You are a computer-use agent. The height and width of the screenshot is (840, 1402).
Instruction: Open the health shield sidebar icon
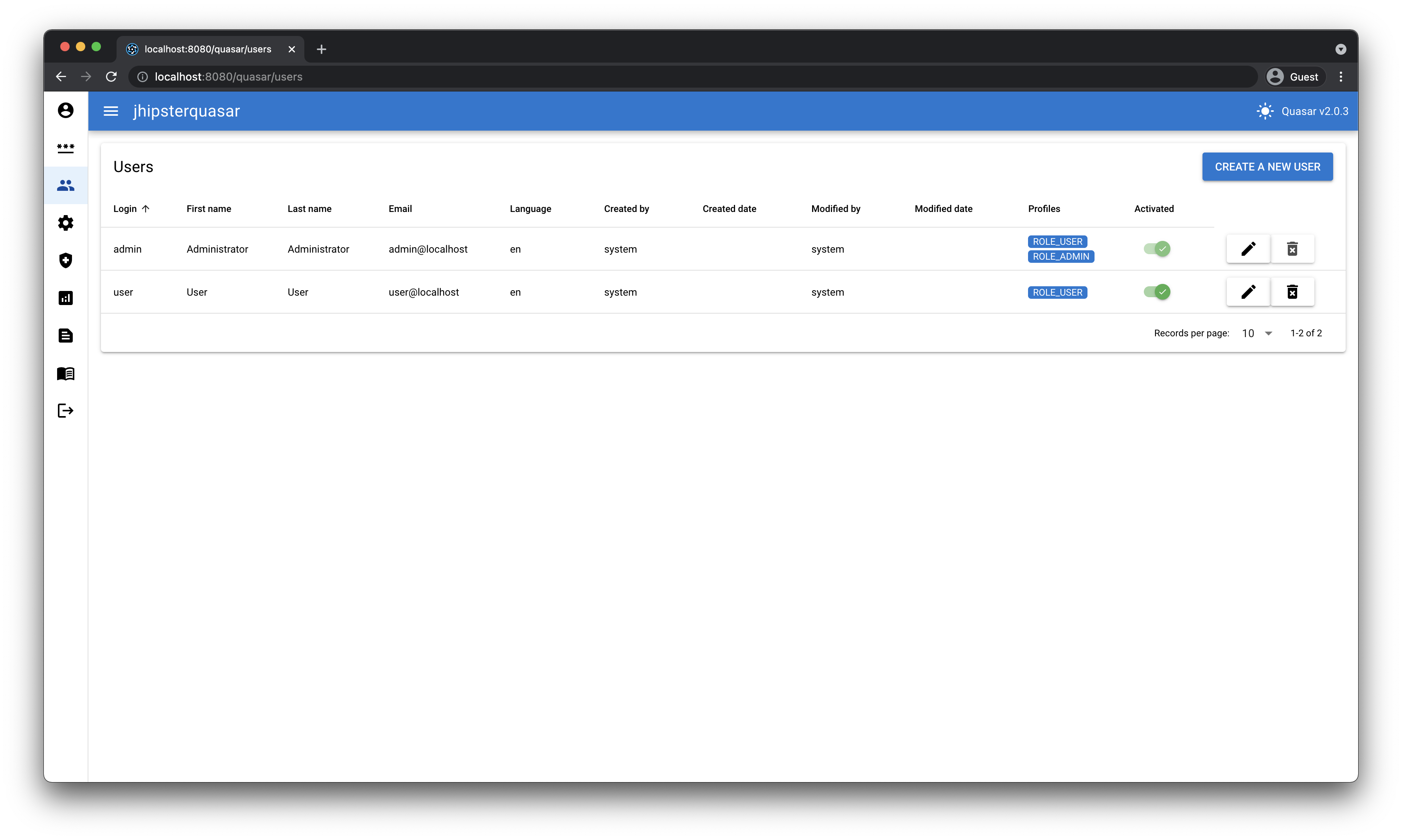66,260
